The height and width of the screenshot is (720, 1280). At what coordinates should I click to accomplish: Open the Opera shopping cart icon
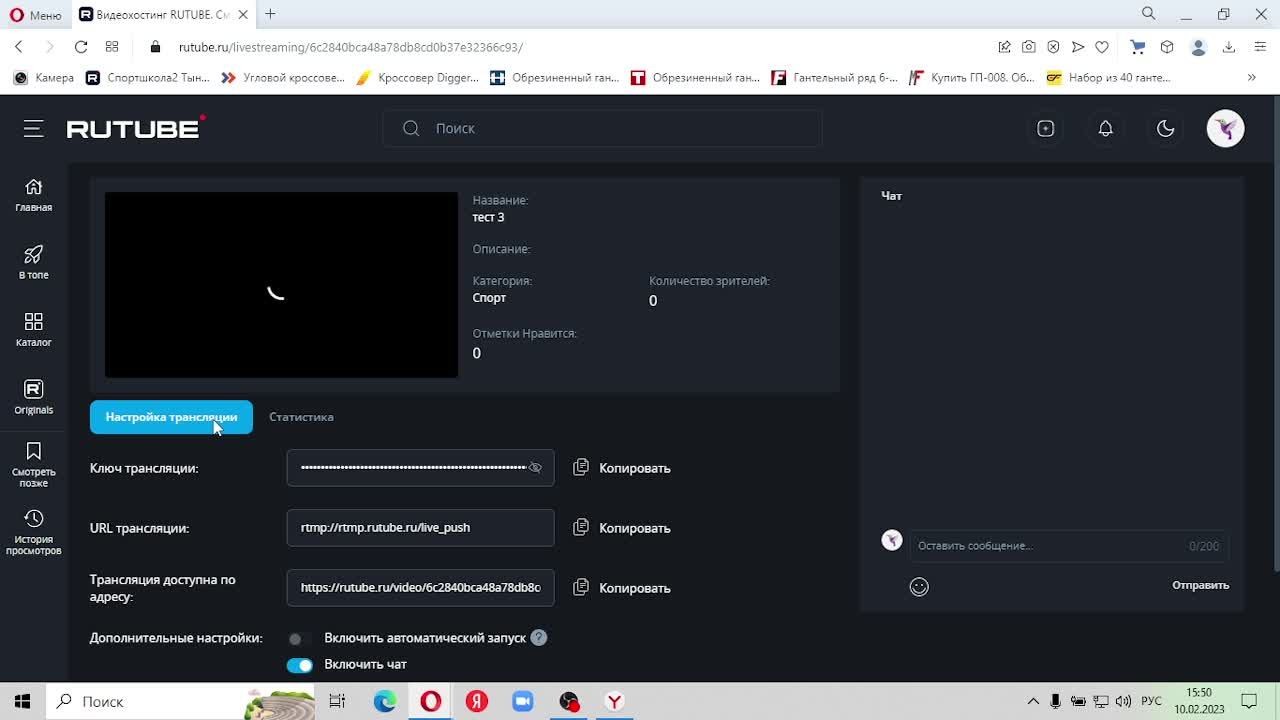pyautogui.click(x=1137, y=47)
